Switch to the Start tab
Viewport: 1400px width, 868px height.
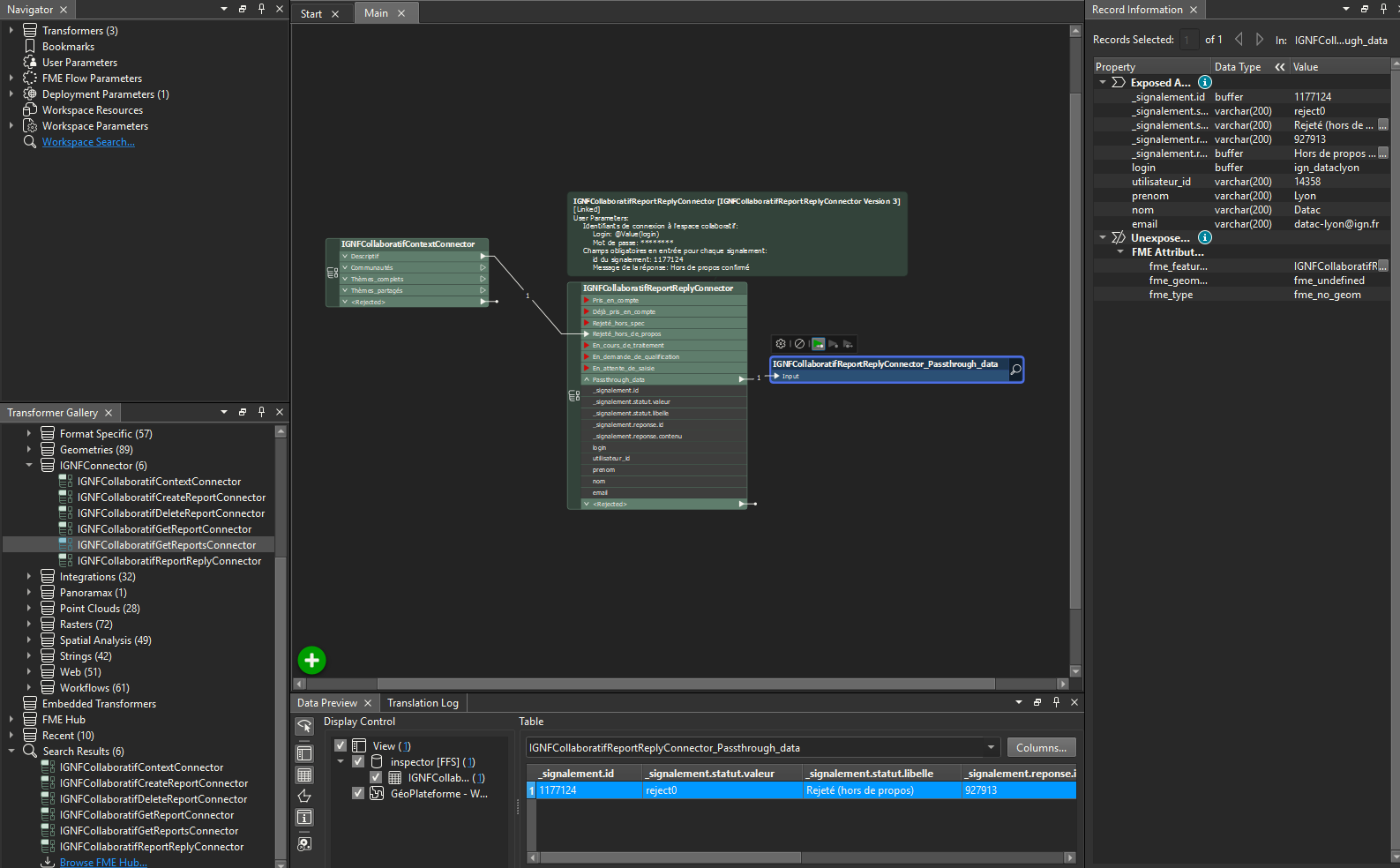pyautogui.click(x=311, y=13)
